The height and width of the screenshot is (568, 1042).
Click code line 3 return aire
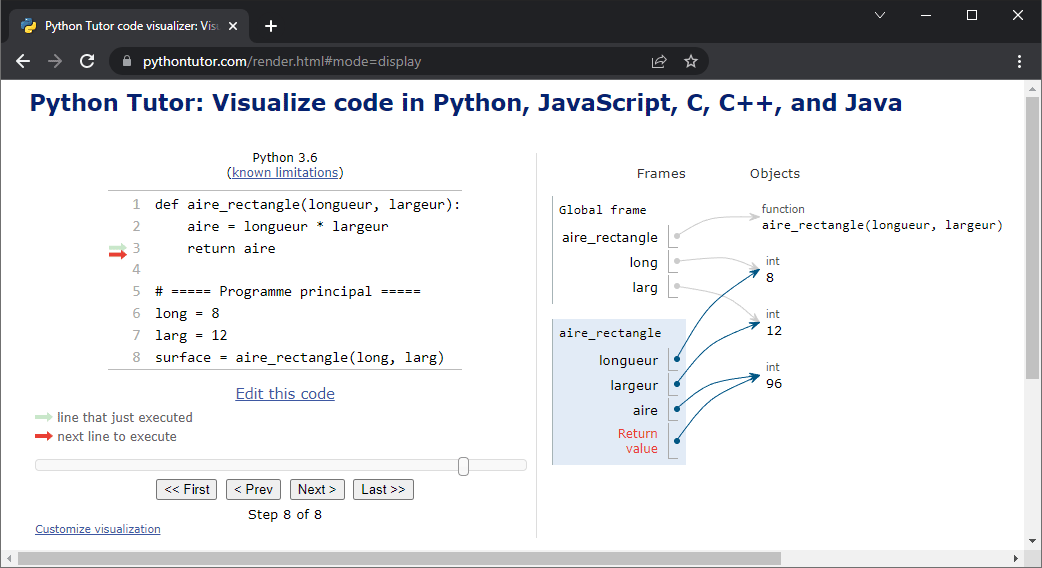coord(231,248)
